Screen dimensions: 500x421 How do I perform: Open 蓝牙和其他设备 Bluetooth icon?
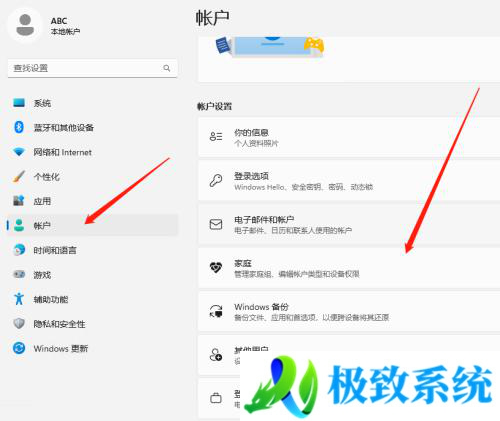click(19, 127)
